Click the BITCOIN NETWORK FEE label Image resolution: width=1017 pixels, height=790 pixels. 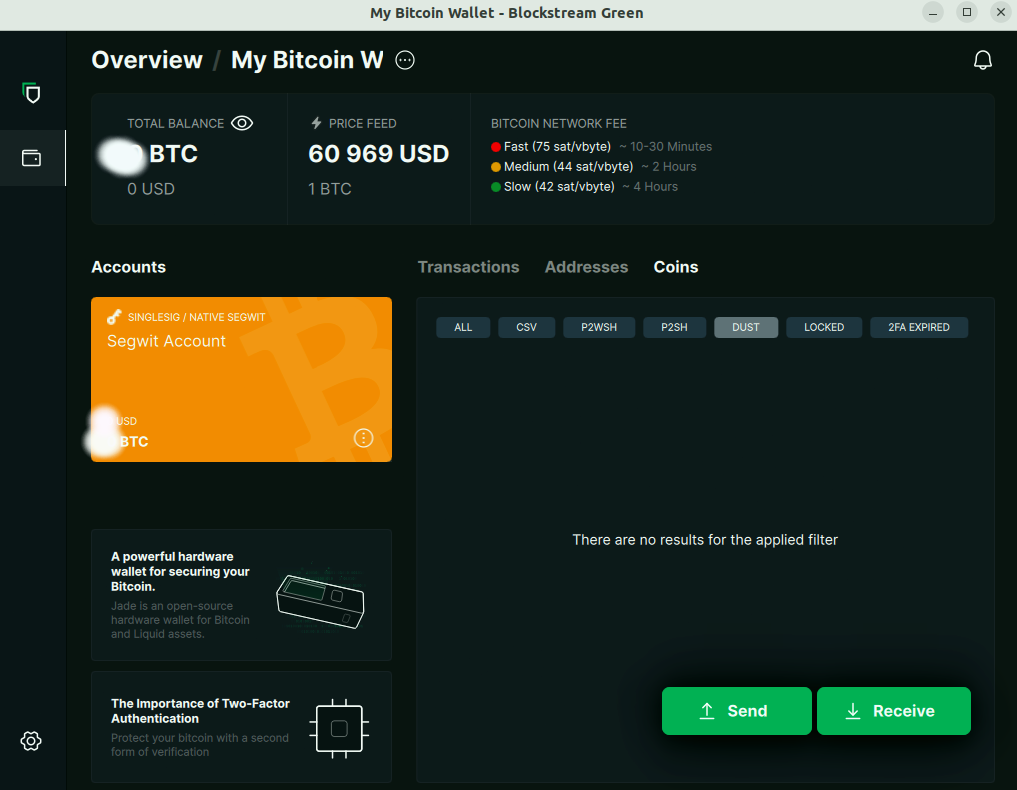(558, 124)
